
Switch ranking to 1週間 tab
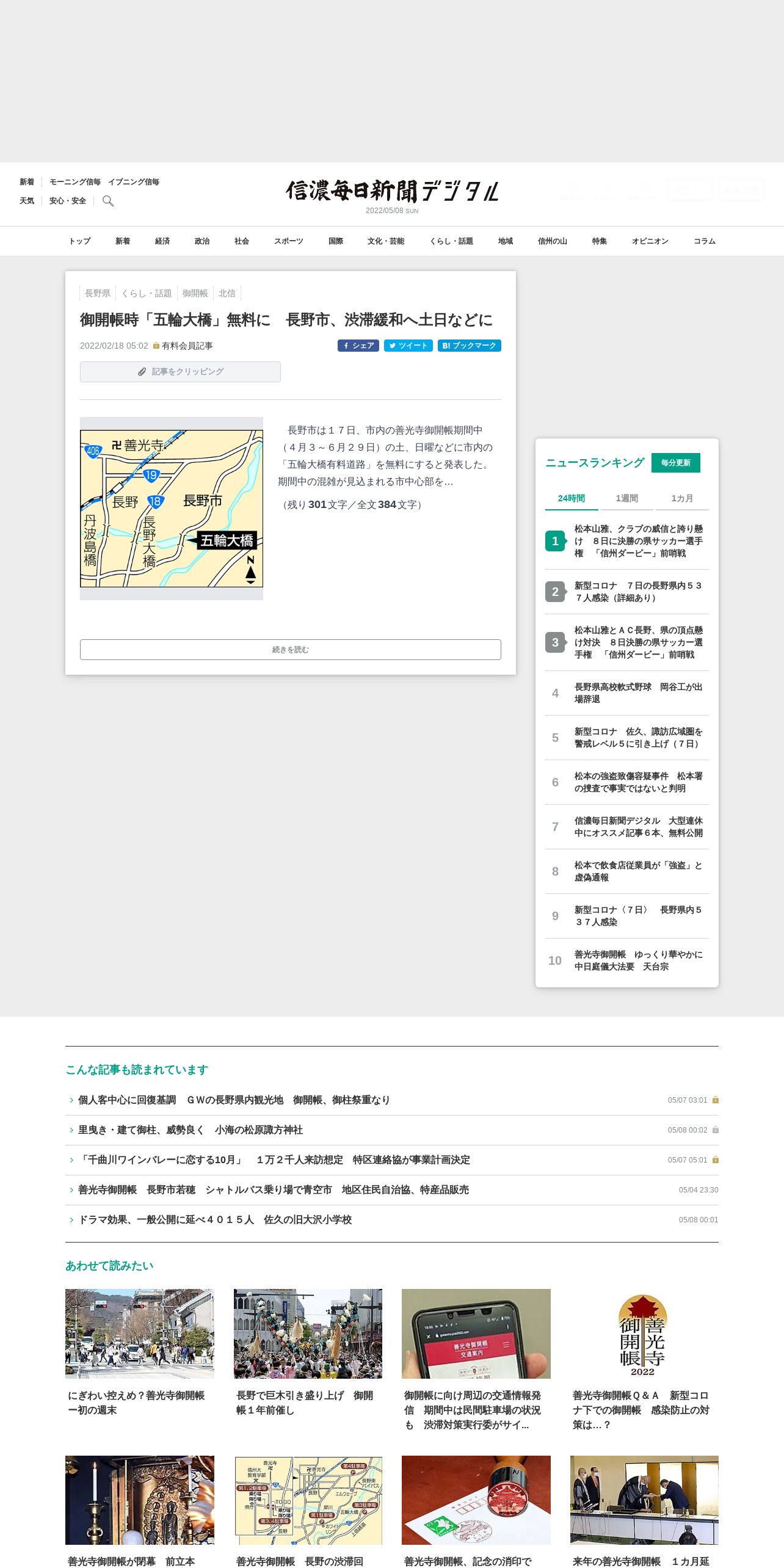[x=627, y=498]
